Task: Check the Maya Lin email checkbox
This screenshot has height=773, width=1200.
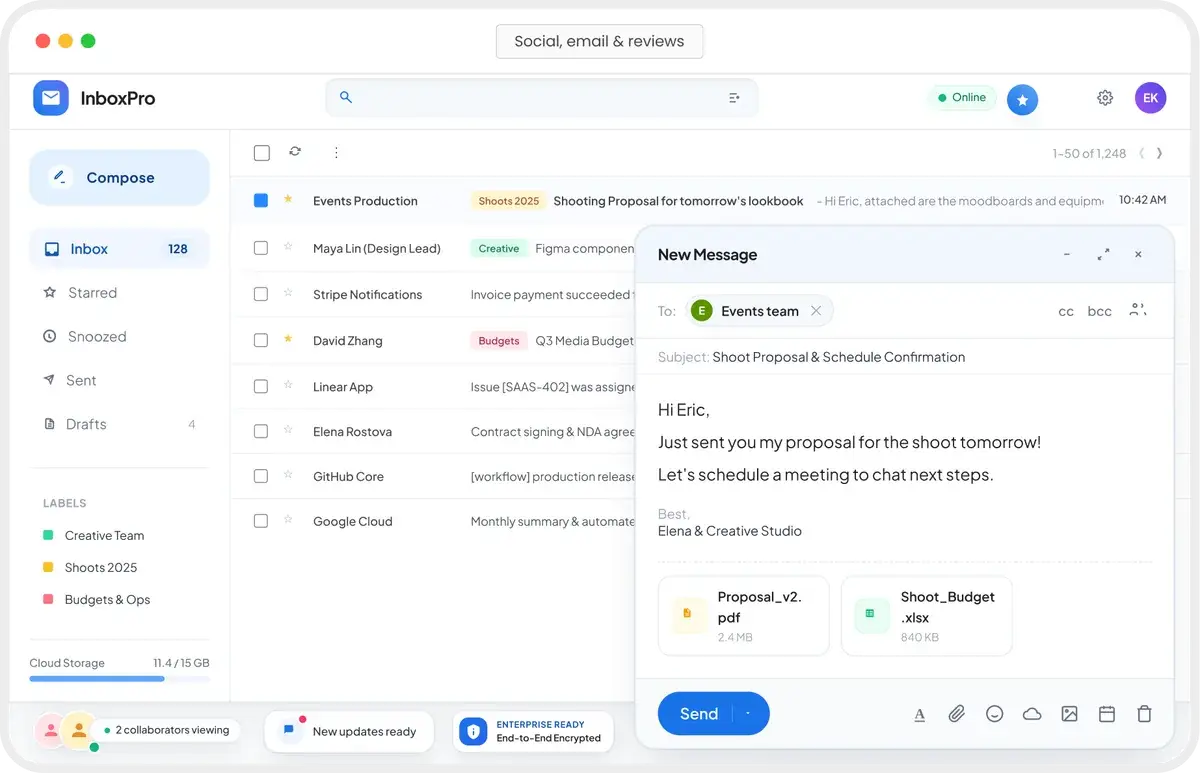Action: (x=261, y=248)
